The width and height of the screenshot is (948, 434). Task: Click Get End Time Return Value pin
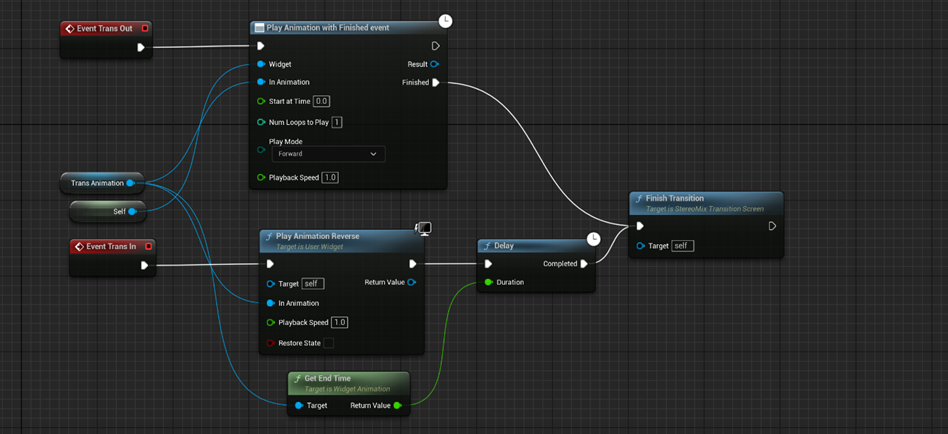pyautogui.click(x=398, y=406)
